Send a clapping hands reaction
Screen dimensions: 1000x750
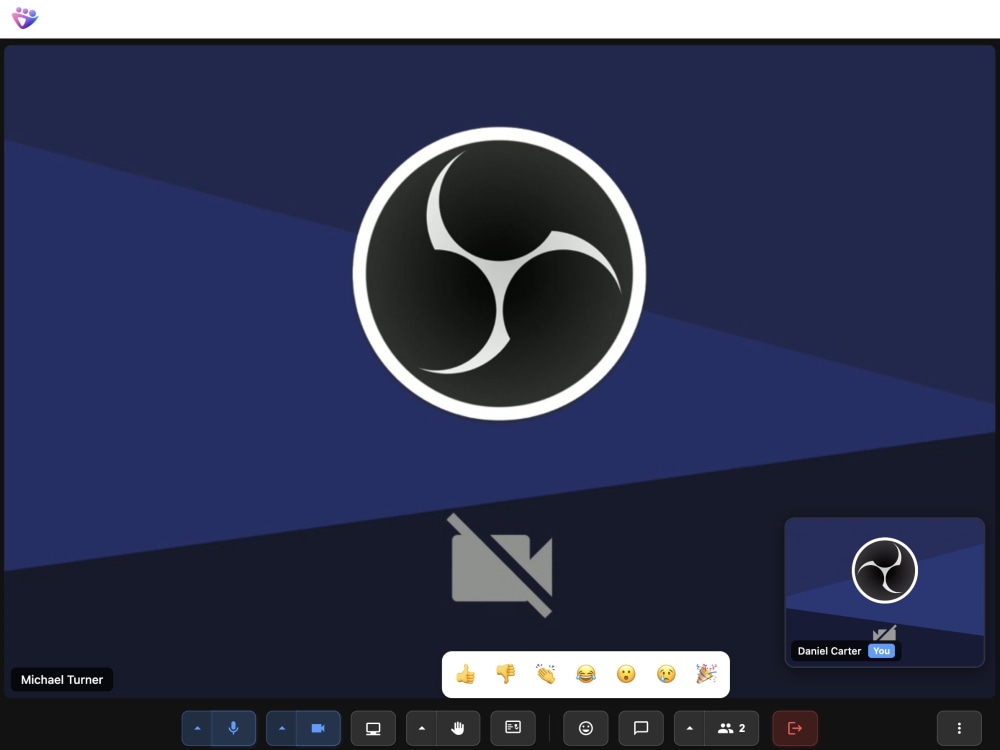(546, 674)
